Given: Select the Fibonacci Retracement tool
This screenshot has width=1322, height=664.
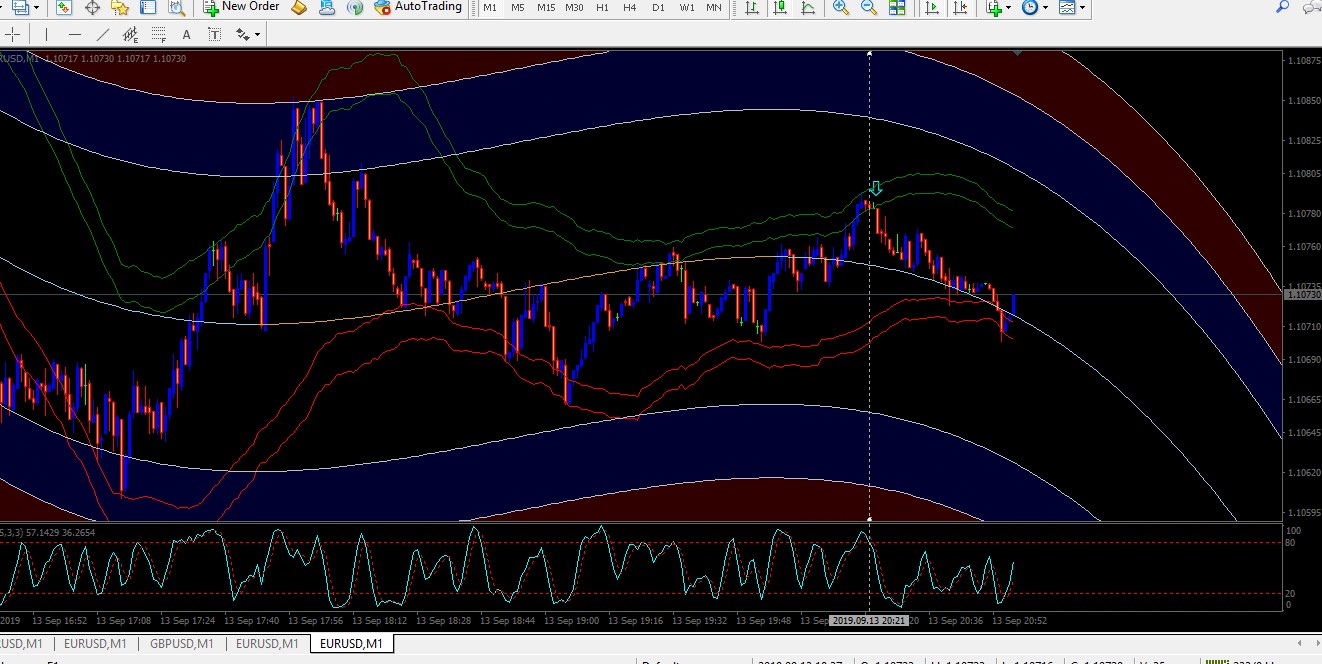Looking at the screenshot, I should [158, 34].
